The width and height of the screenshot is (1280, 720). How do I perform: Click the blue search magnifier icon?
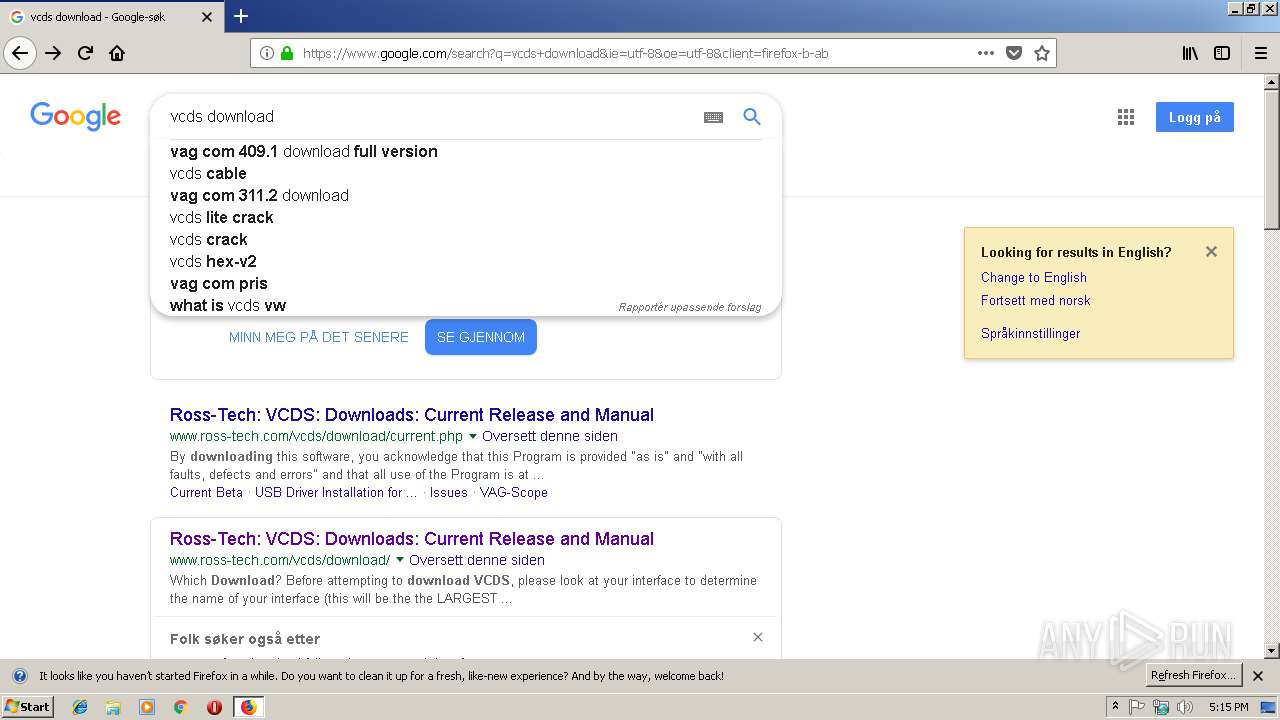pyautogui.click(x=752, y=117)
